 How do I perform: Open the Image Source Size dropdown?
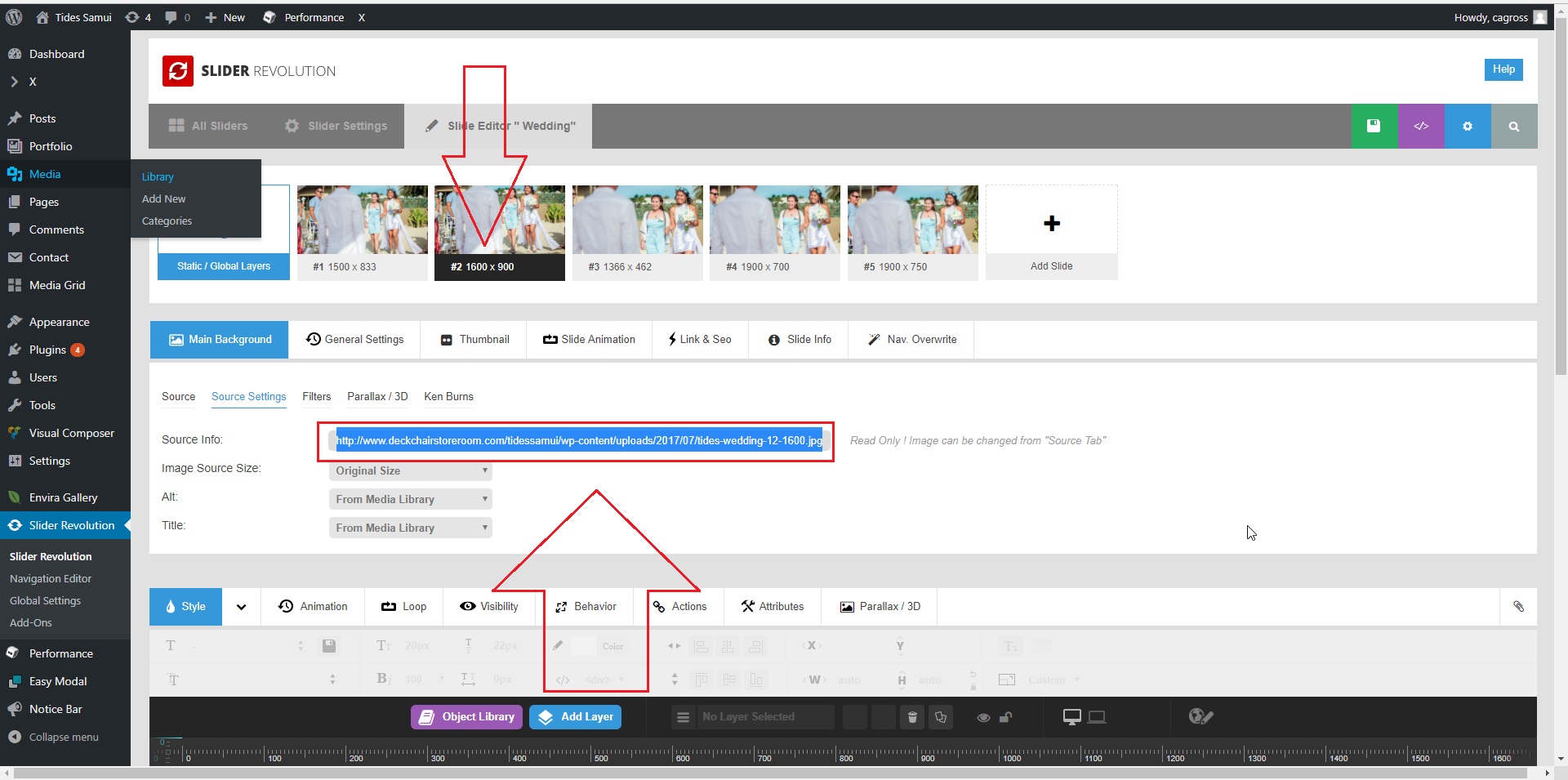click(411, 470)
